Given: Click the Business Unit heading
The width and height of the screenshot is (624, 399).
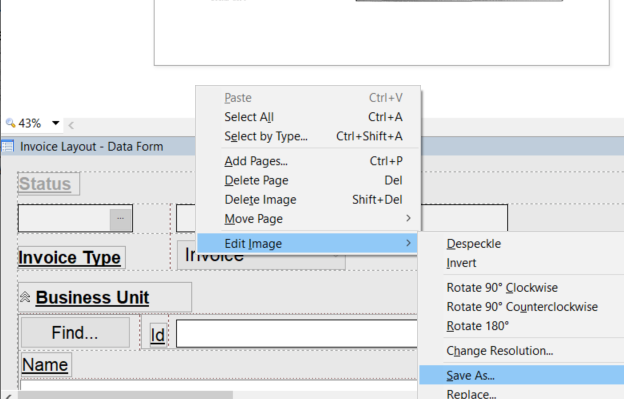Looking at the screenshot, I should 92,298.
